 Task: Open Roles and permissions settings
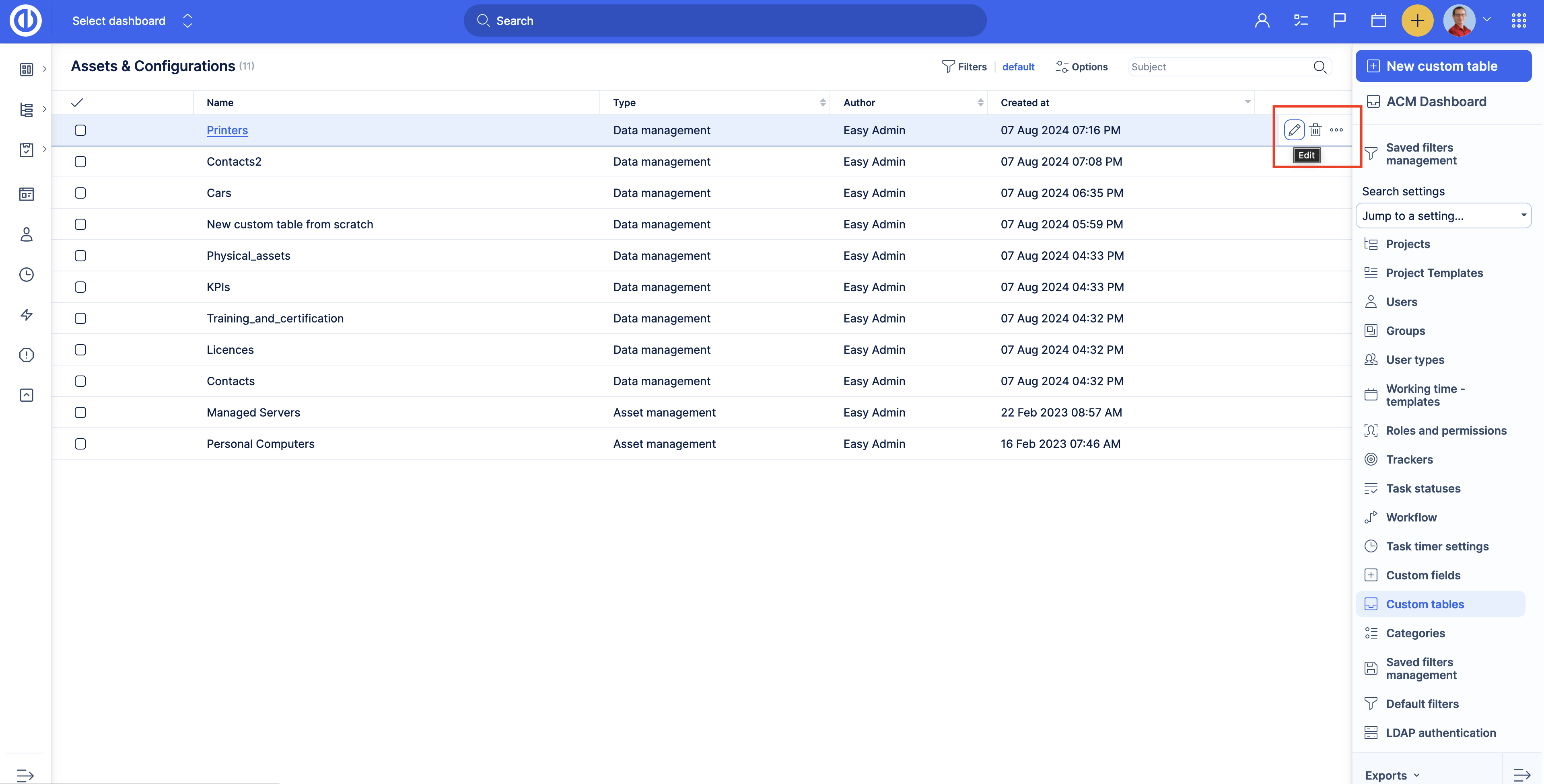(1446, 431)
